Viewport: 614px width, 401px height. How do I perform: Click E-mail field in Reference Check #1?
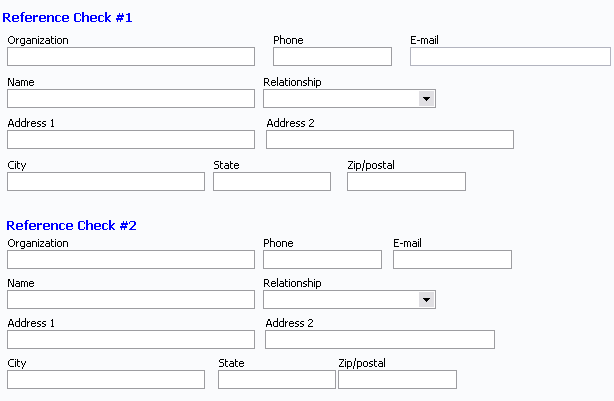[510, 56]
